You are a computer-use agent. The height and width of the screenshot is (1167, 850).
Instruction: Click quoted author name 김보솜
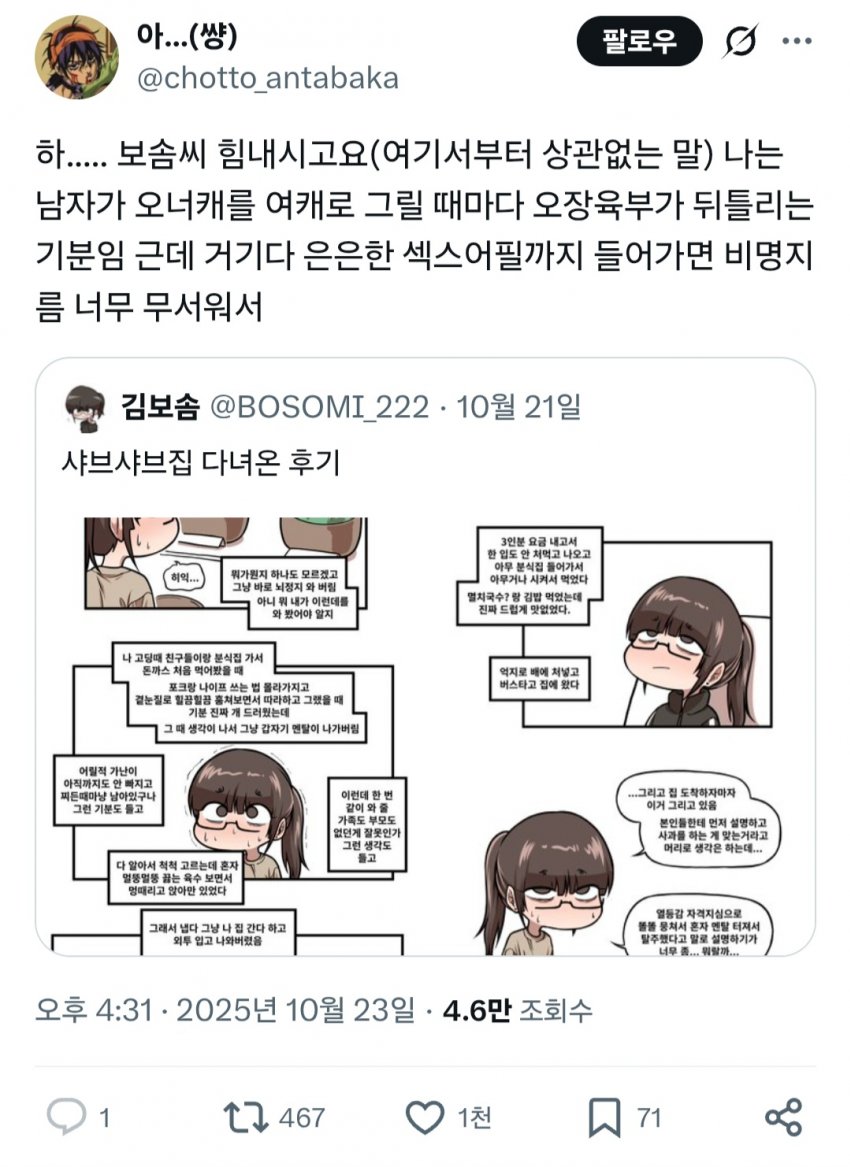pos(160,407)
